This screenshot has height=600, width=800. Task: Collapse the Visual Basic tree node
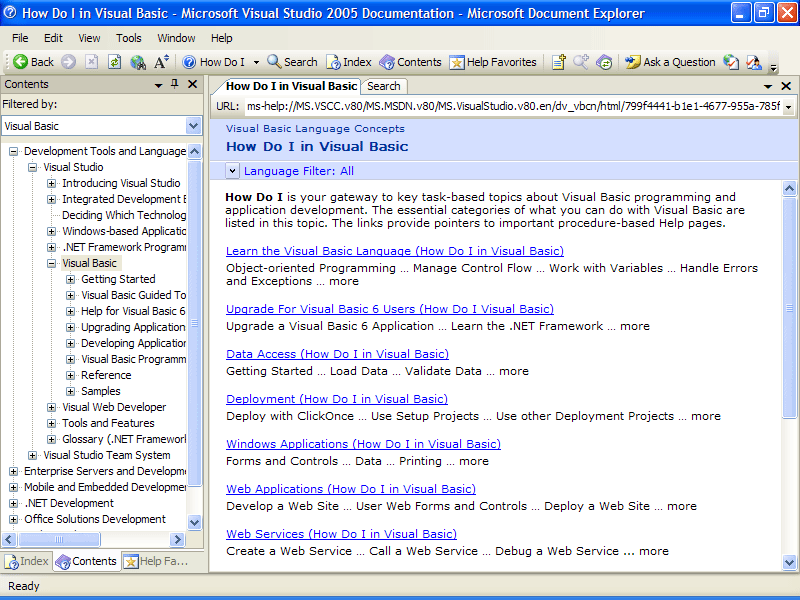pyautogui.click(x=52, y=263)
